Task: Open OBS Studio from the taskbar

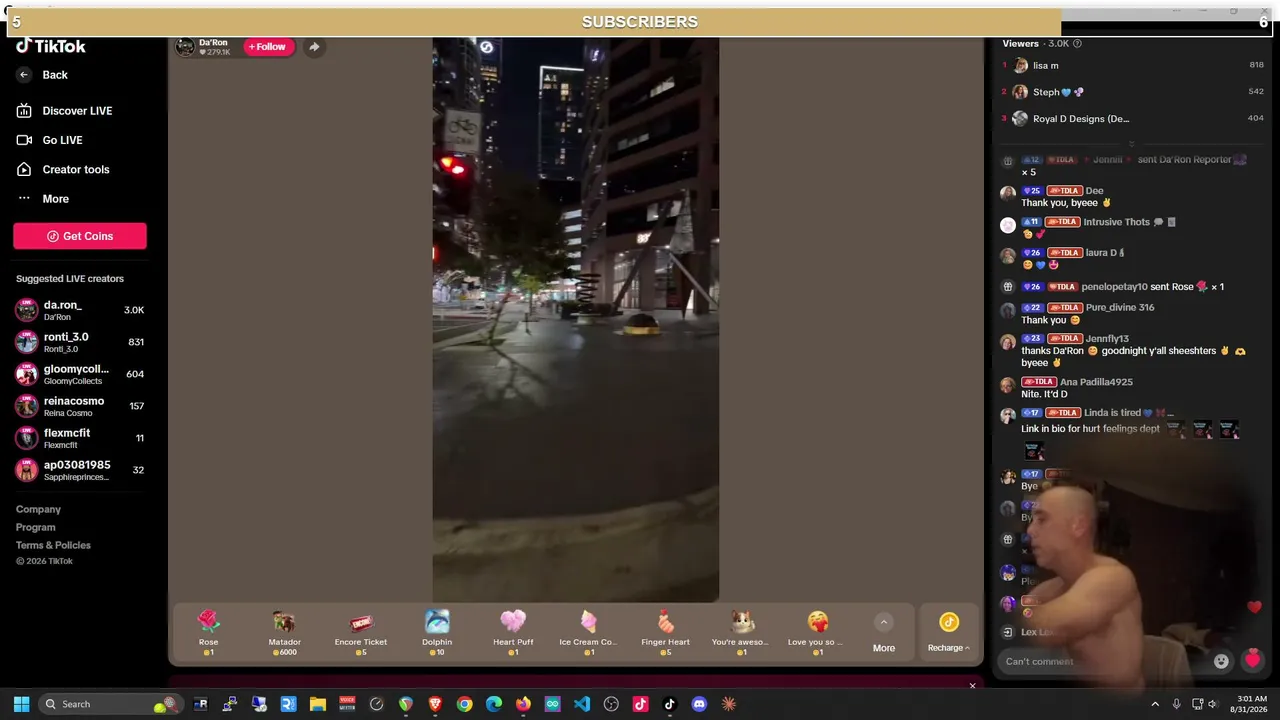Action: point(611,704)
